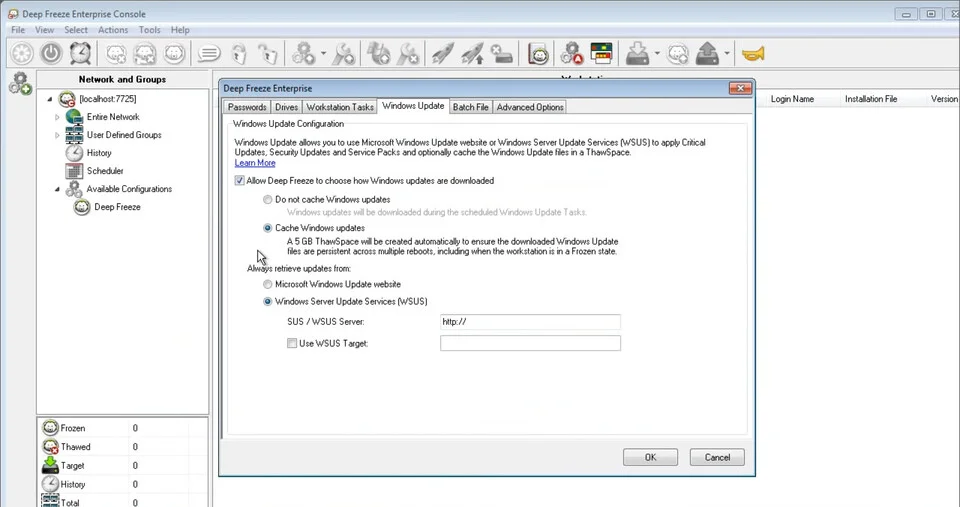The image size is (960, 507).
Task: Switch to the Drives tab
Action: pos(287,107)
